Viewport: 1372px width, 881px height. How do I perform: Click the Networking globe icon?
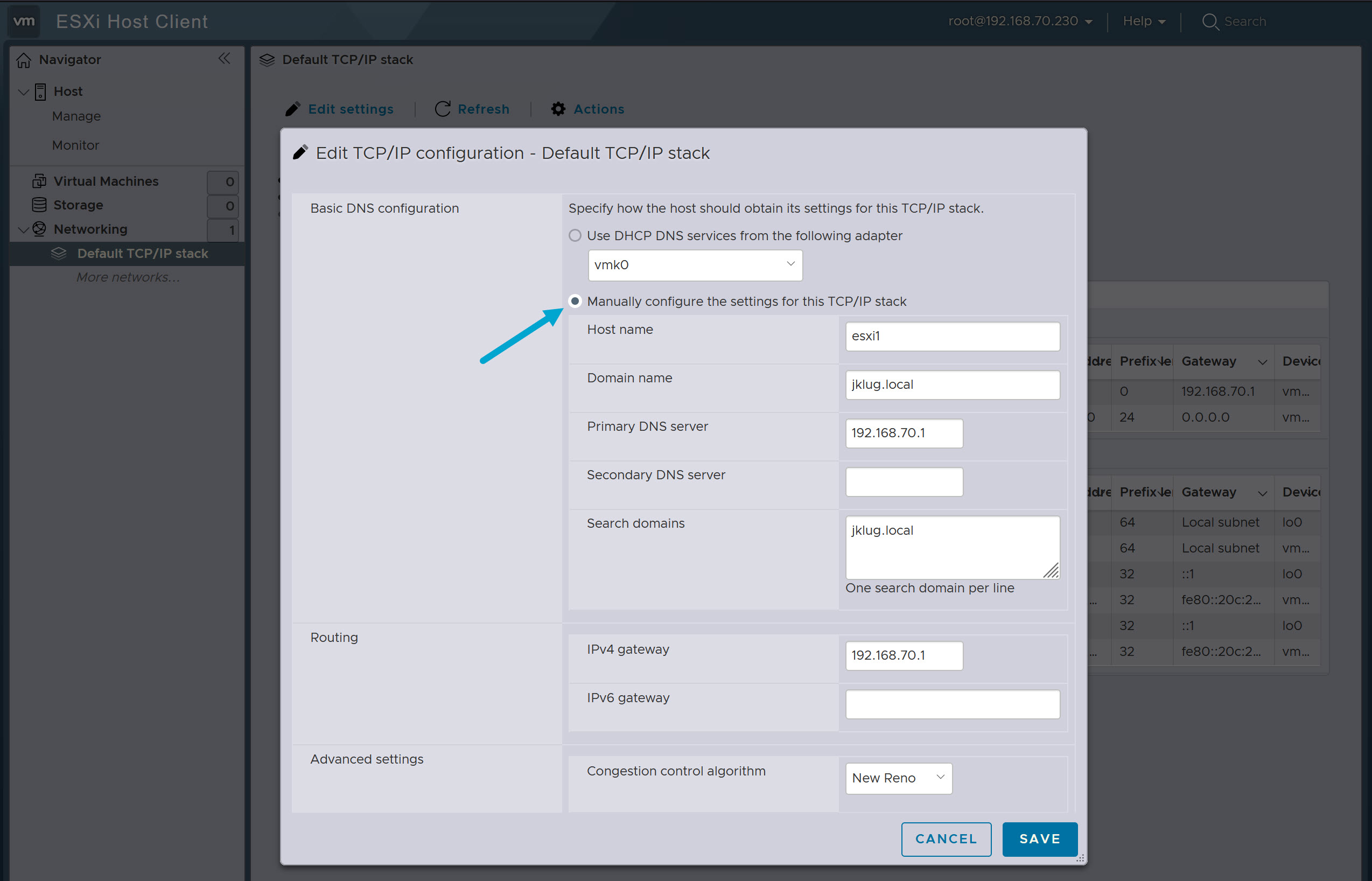pyautogui.click(x=38, y=229)
